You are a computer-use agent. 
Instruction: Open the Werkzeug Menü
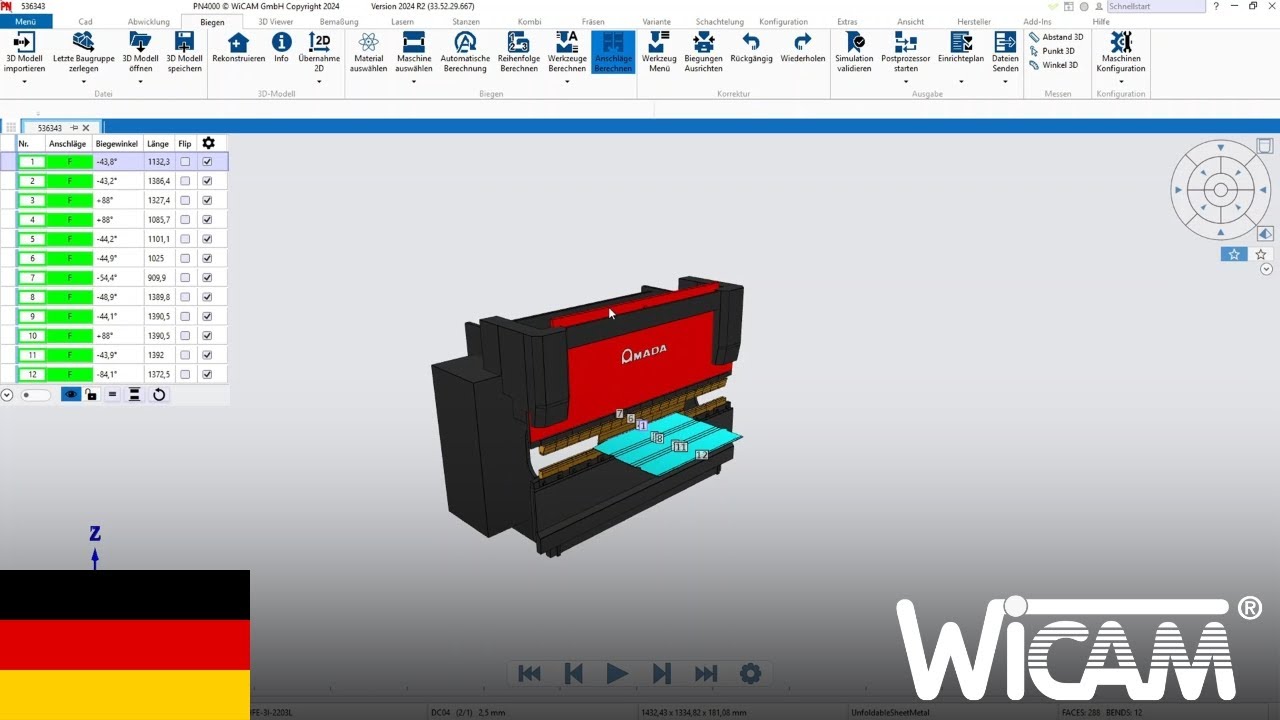(x=659, y=52)
